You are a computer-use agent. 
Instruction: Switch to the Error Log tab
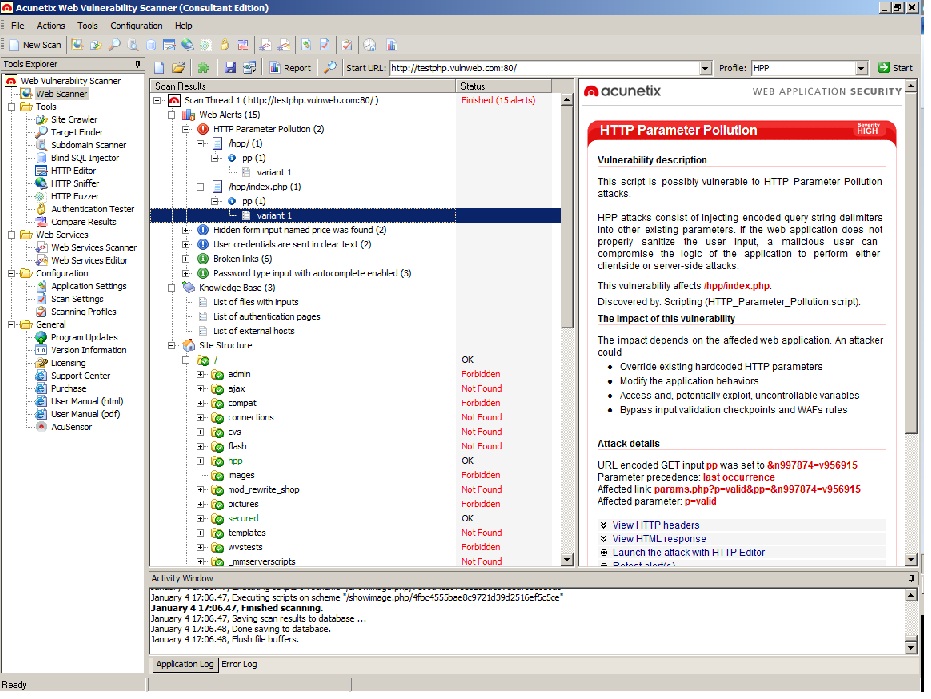click(239, 664)
